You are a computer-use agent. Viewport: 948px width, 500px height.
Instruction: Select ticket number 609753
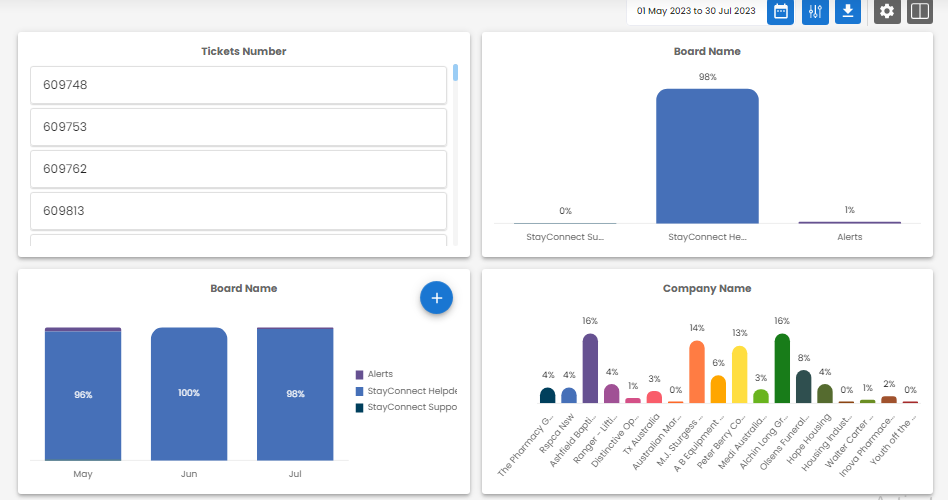[238, 127]
